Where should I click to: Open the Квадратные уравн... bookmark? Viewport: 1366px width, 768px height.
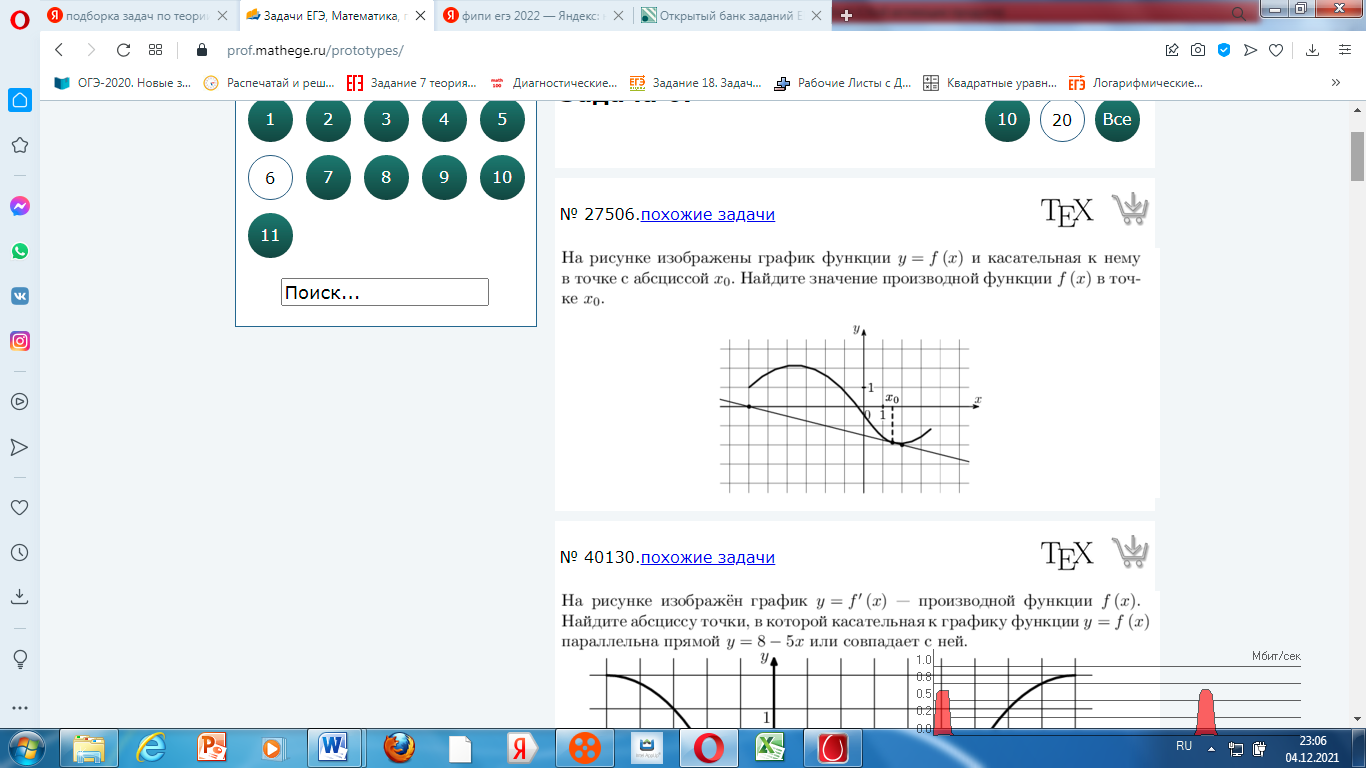(990, 83)
